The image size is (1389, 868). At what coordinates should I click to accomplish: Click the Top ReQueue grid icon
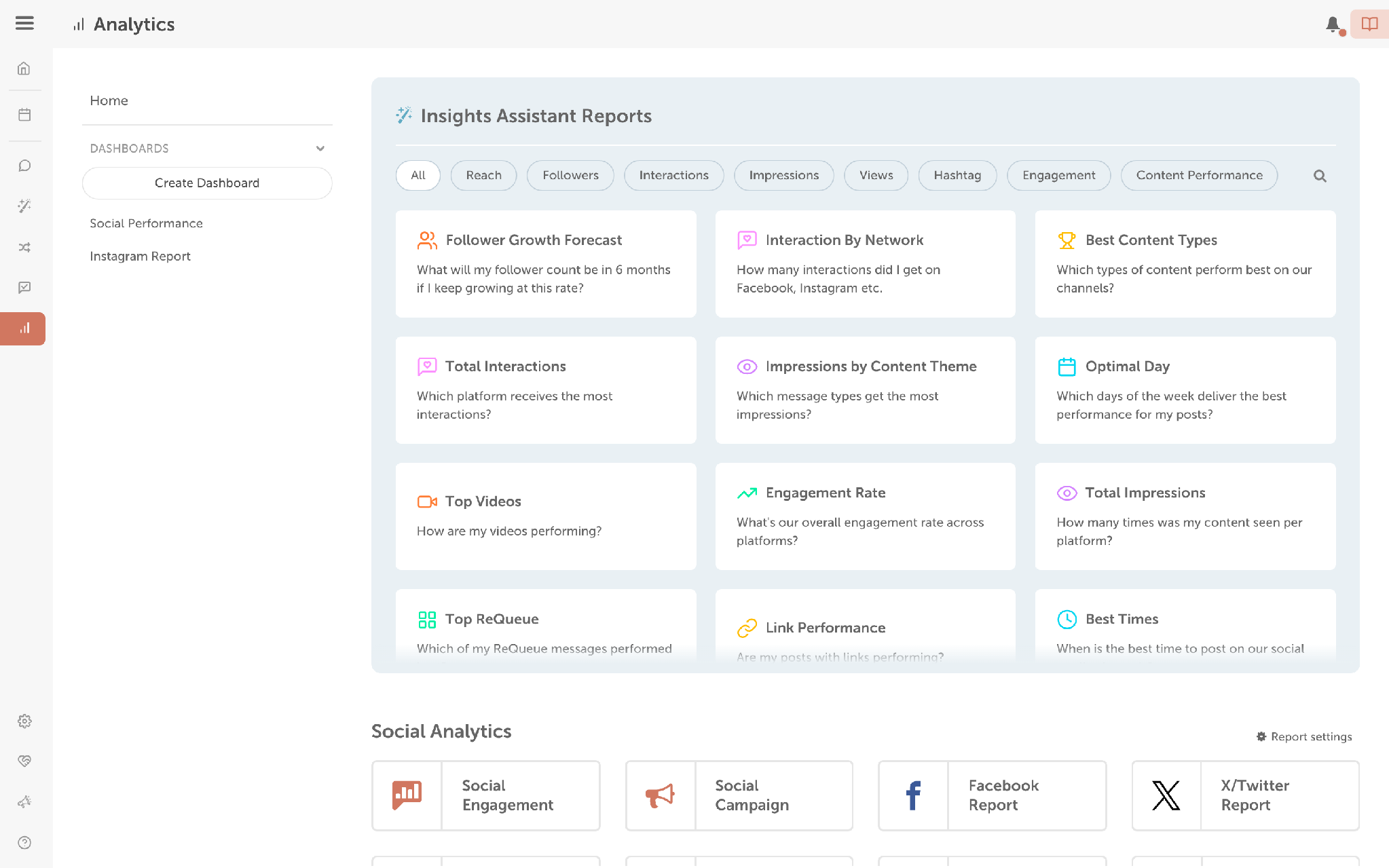click(x=427, y=620)
